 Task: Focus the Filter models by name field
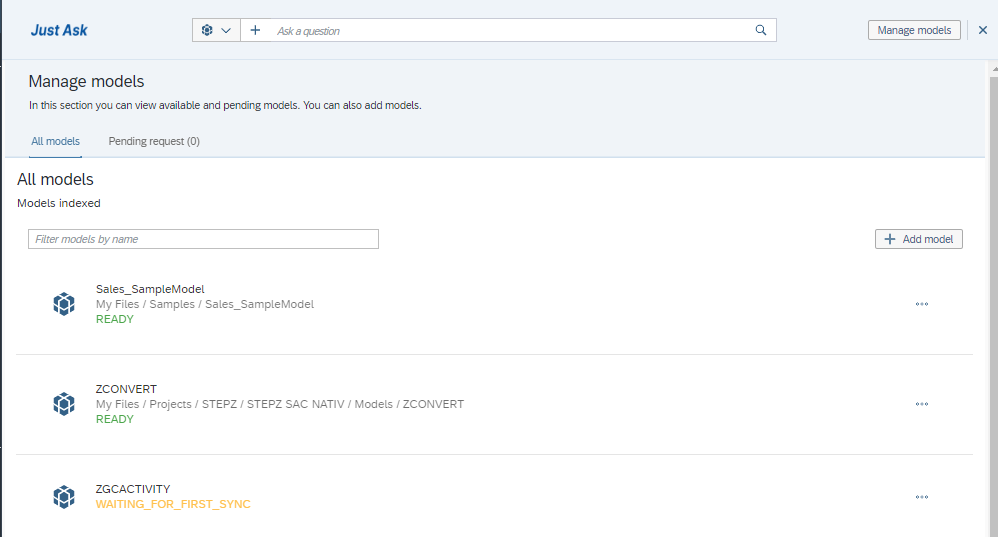[x=204, y=239]
